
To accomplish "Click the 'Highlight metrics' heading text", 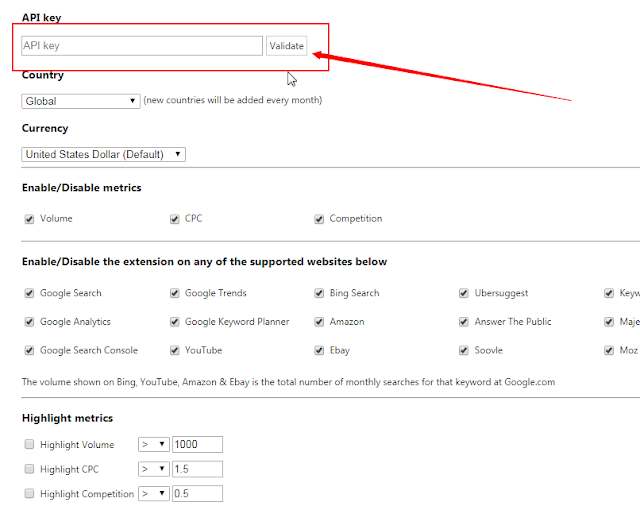I will click(67, 418).
